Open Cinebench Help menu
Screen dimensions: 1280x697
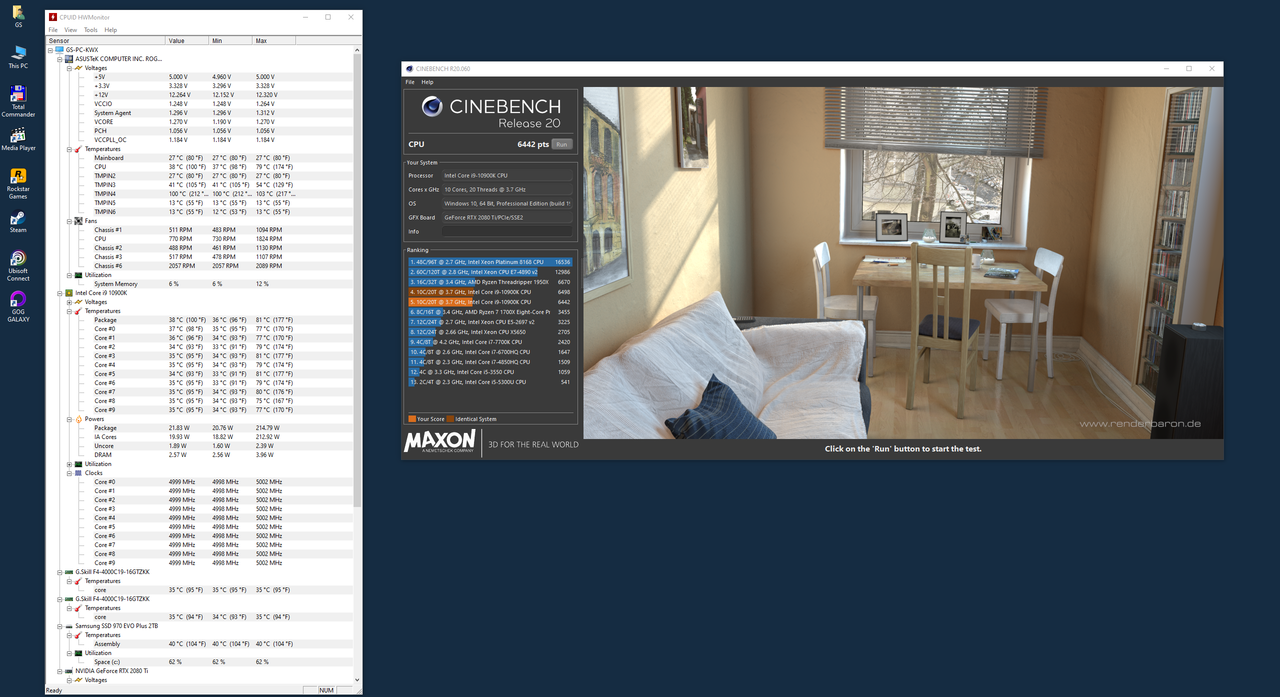427,82
